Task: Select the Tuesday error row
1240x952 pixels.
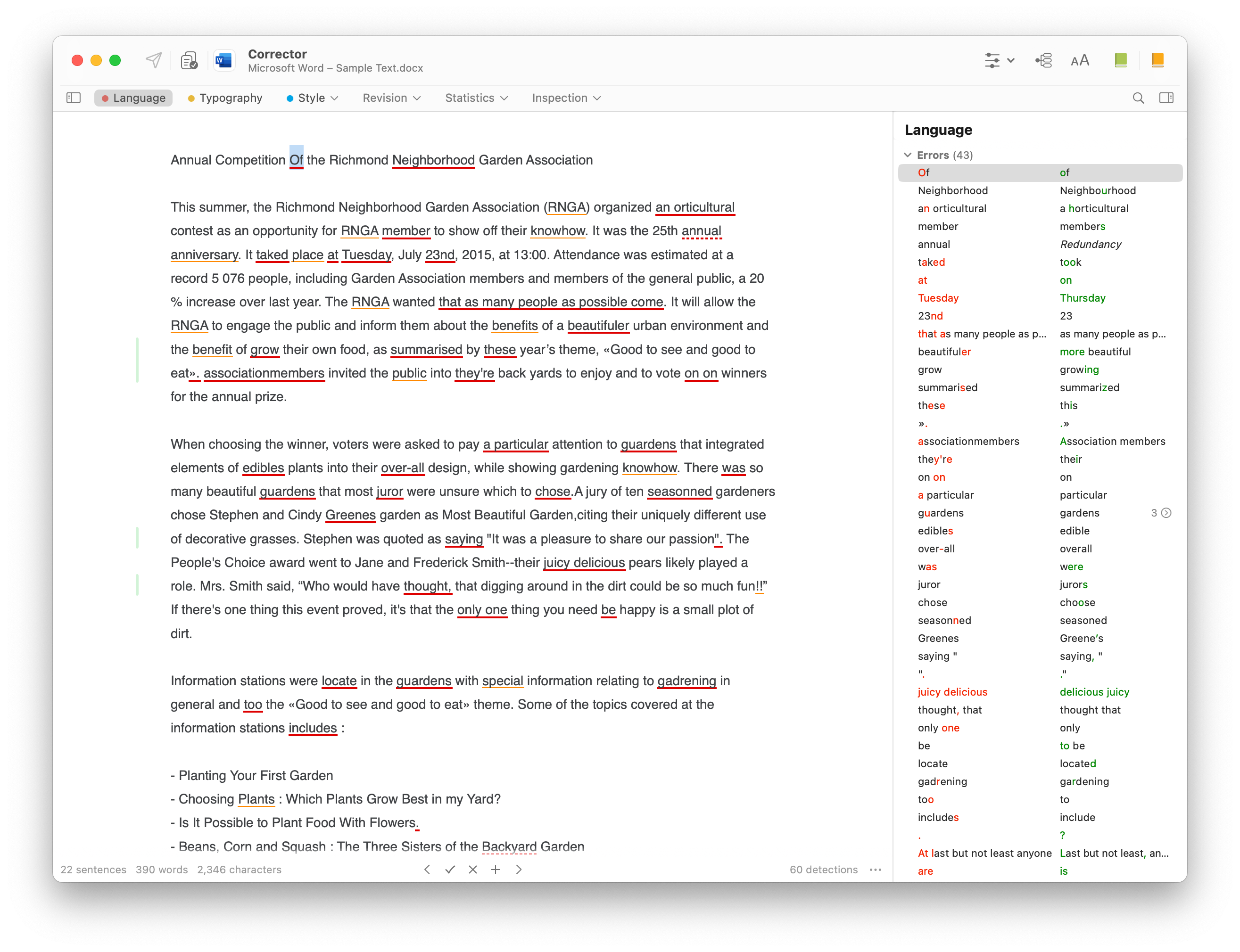Action: point(1041,298)
